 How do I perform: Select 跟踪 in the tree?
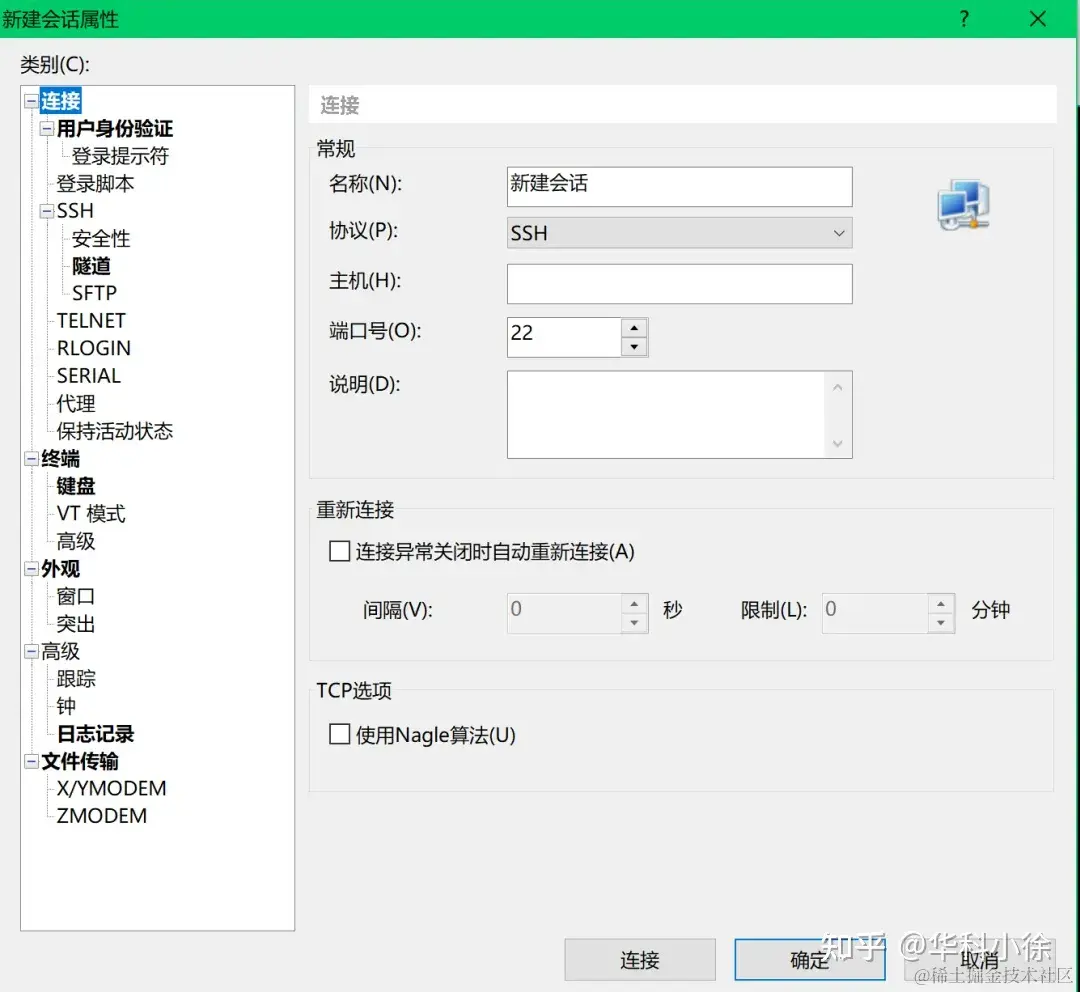click(x=76, y=679)
